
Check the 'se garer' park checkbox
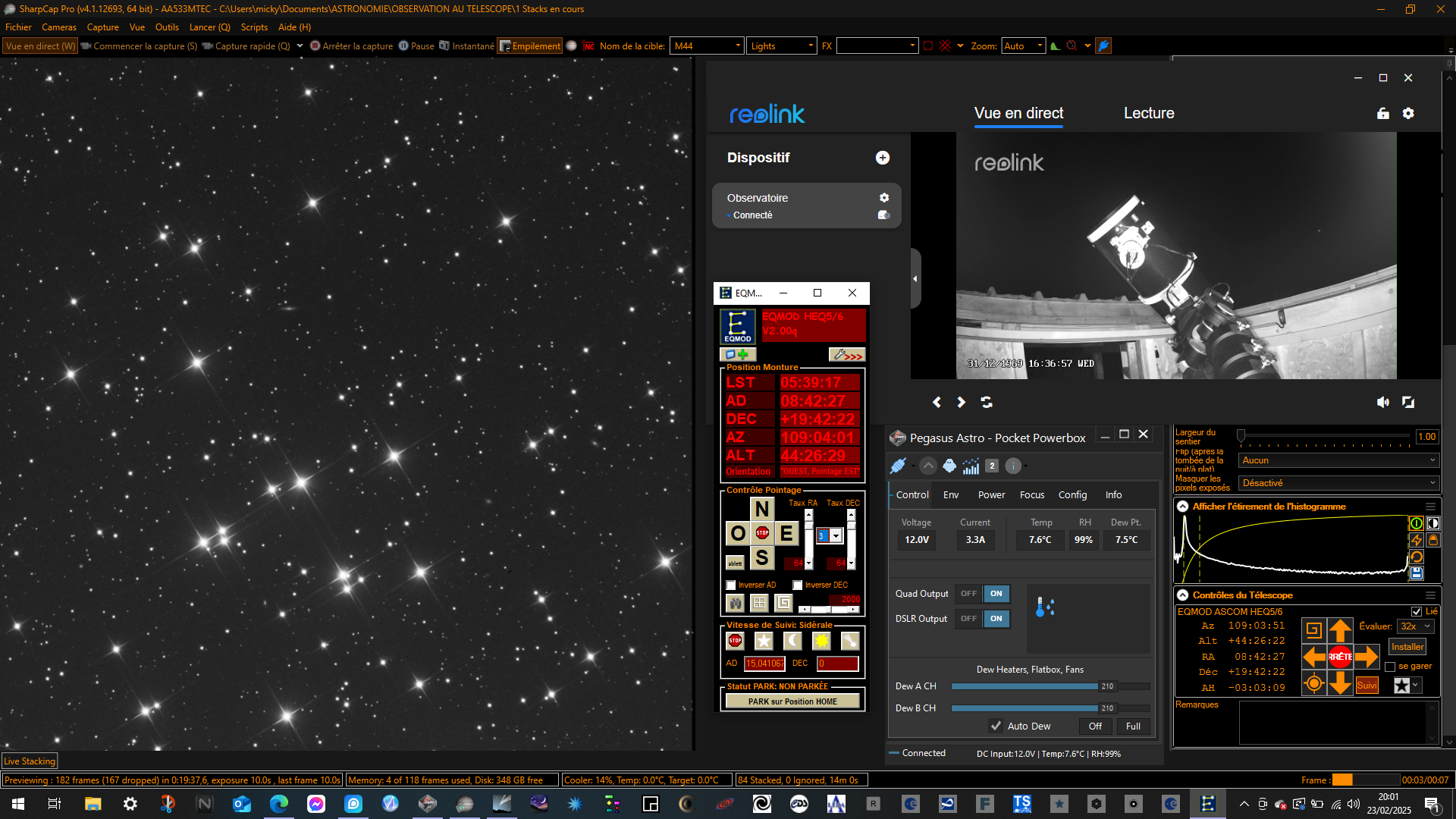pos(1390,667)
